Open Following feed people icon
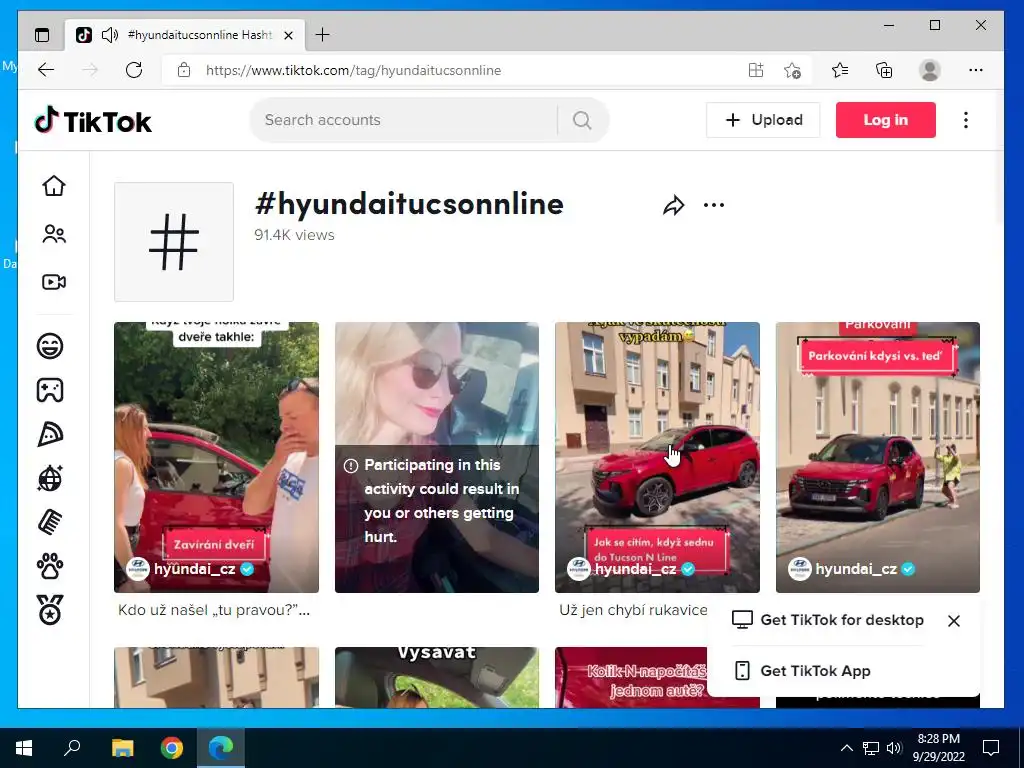 pos(54,234)
